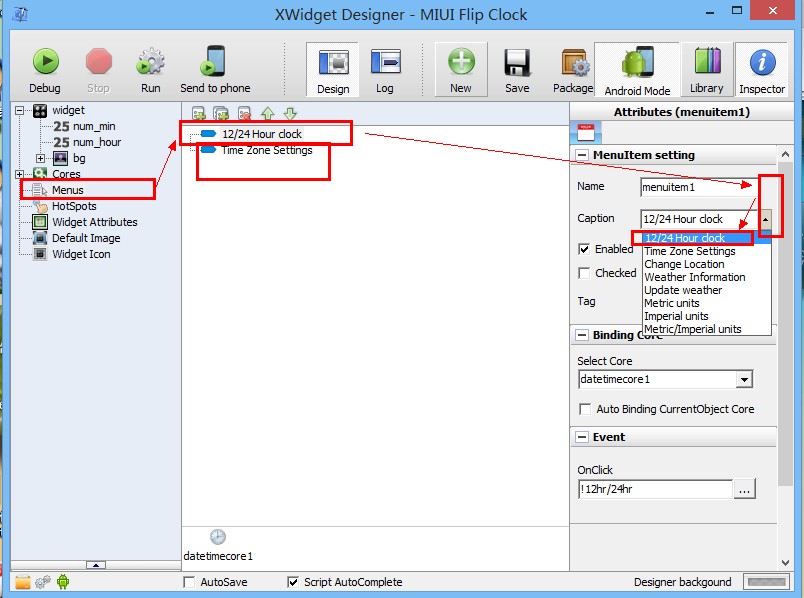Image resolution: width=804 pixels, height=598 pixels.
Task: Select num_hour in the widget tree
Action: [x=96, y=142]
